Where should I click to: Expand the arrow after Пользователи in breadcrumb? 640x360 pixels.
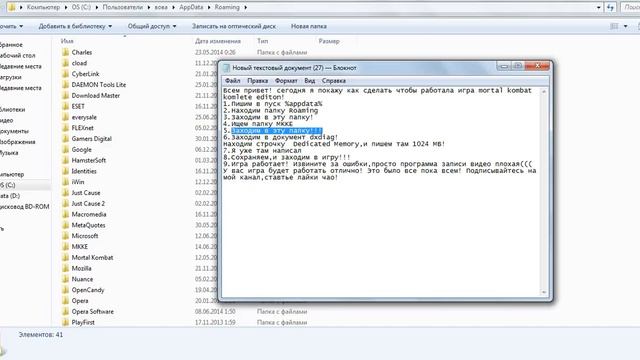(x=149, y=7)
